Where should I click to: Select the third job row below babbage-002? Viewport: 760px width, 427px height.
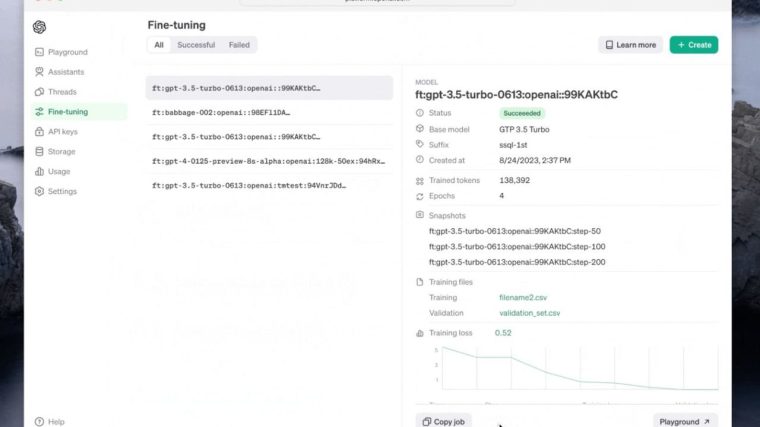point(269,137)
